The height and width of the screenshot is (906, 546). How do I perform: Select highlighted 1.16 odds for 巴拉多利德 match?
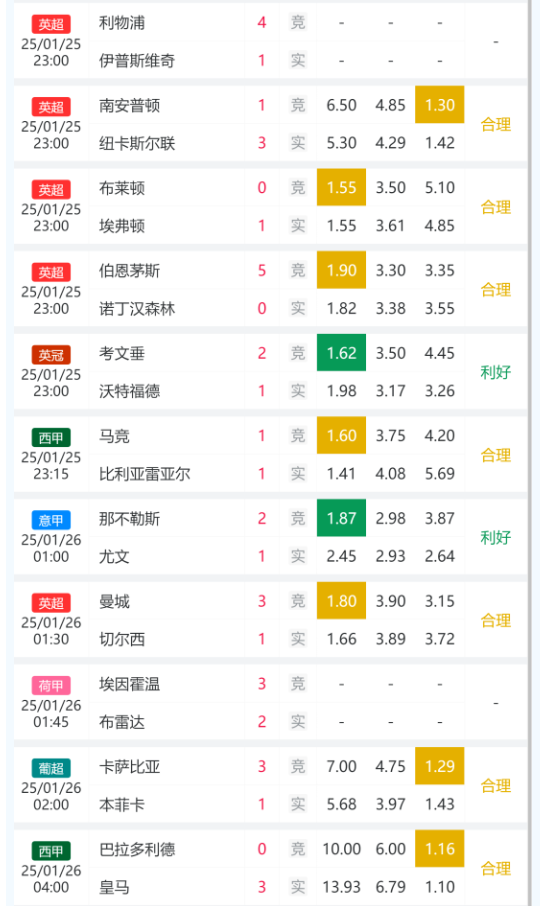click(440, 849)
